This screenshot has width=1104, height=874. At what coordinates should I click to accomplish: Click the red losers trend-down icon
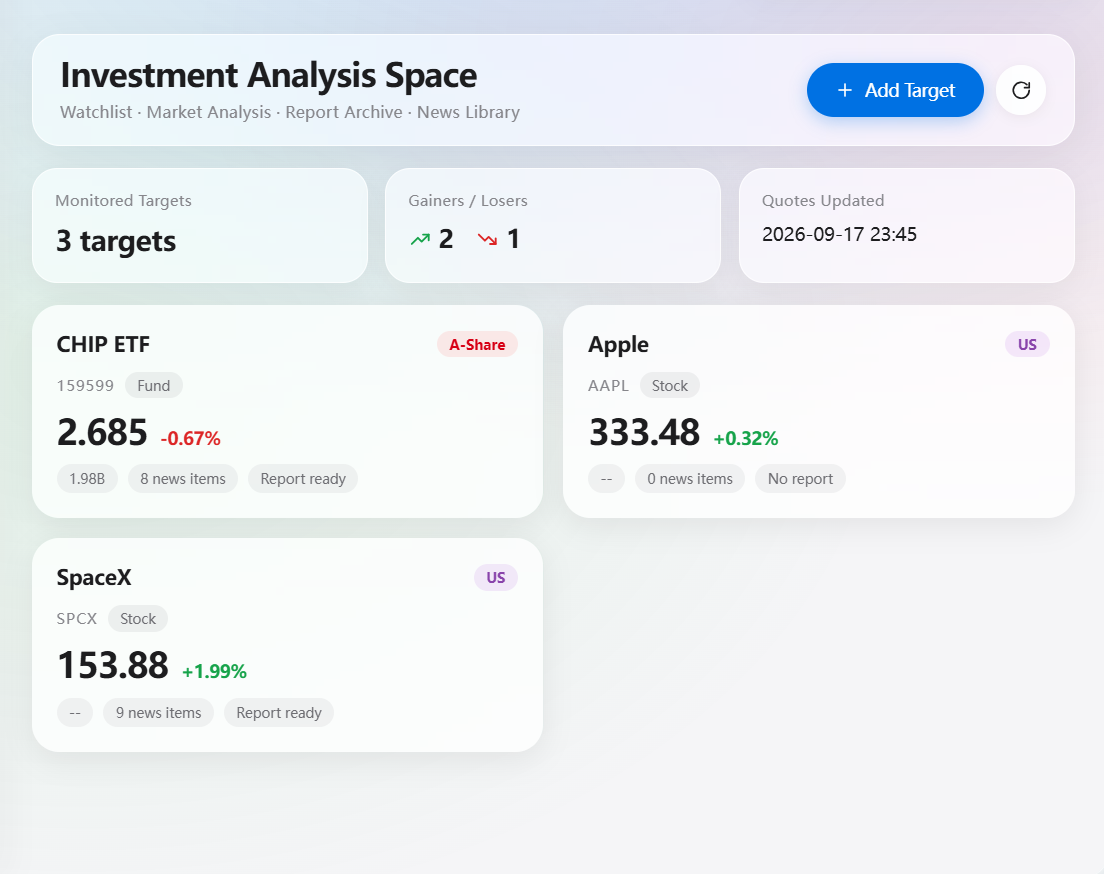click(487, 239)
